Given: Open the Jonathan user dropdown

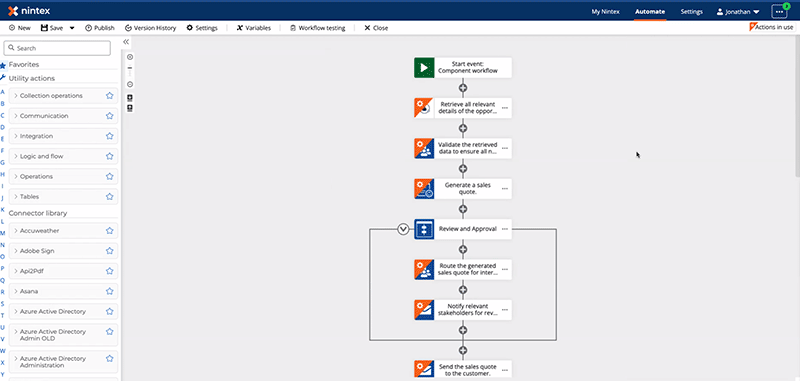Looking at the screenshot, I should pyautogui.click(x=738, y=11).
